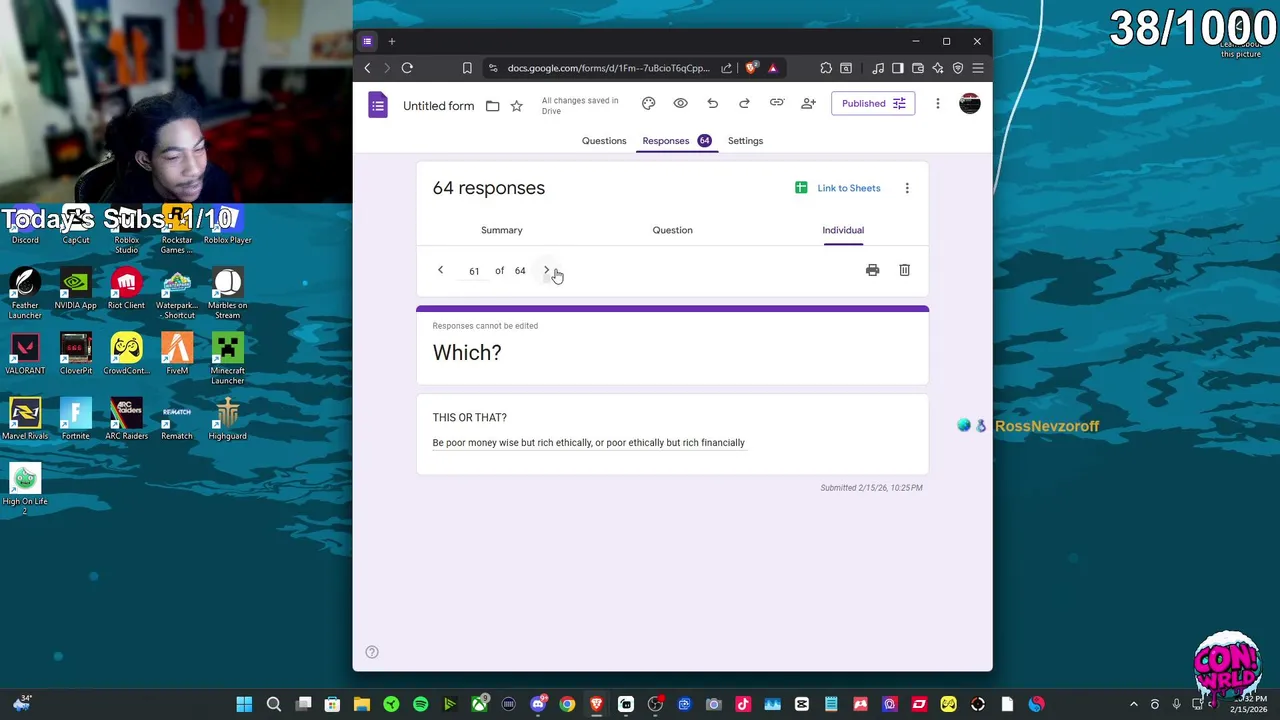This screenshot has height=720, width=1280.
Task: Open Brave Wallet icon
Action: 918,68
